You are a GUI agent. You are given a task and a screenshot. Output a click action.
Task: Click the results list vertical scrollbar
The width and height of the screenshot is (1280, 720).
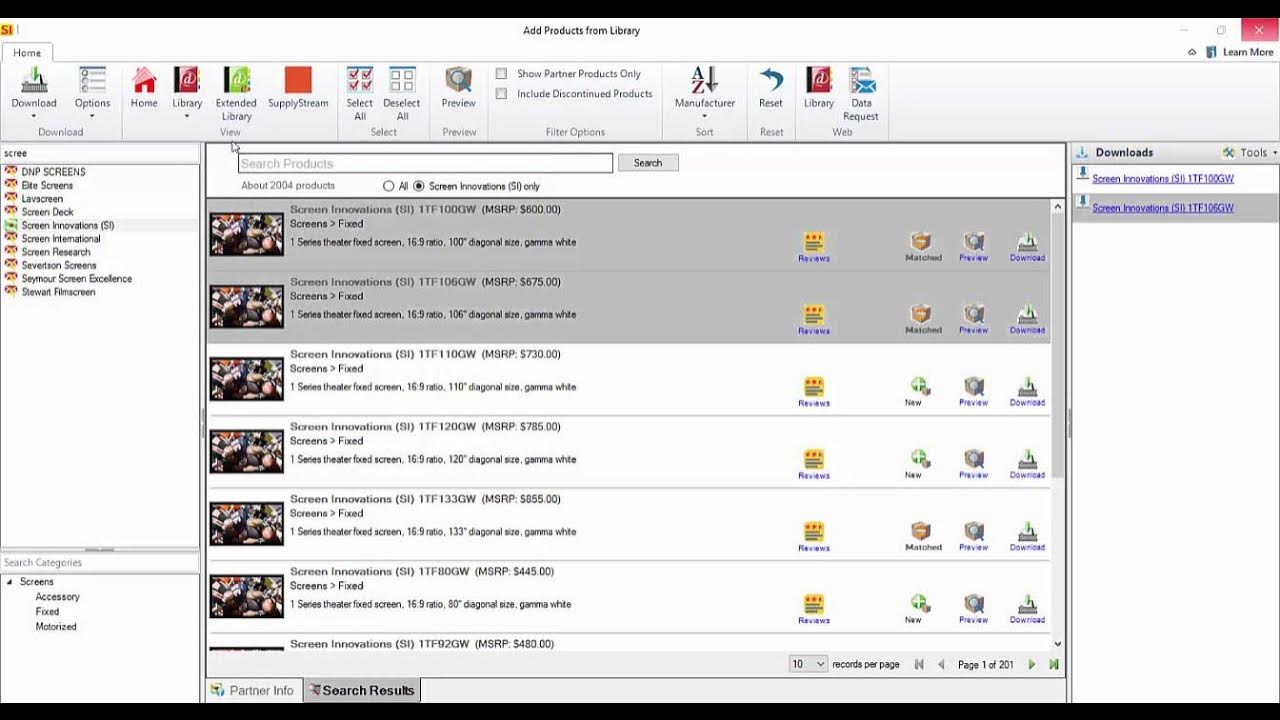click(1058, 426)
